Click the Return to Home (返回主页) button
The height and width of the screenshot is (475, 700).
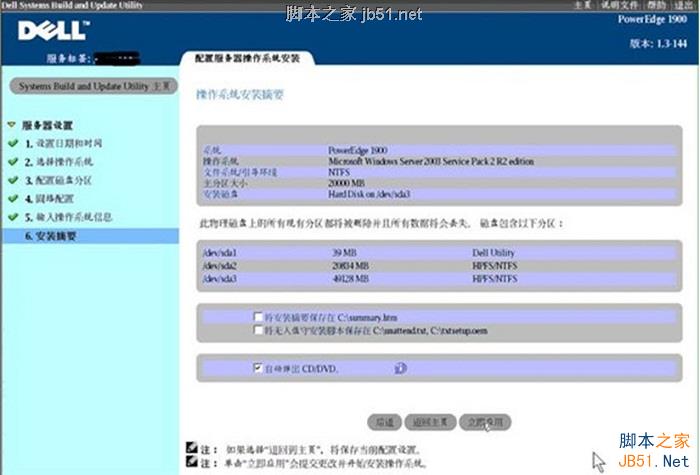tap(430, 422)
